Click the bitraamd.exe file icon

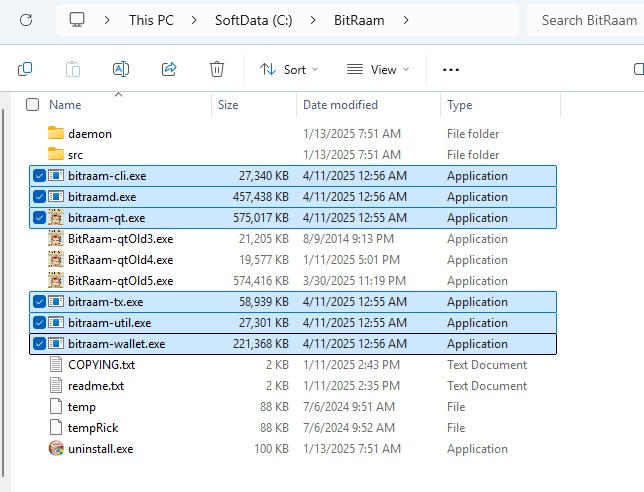[56, 197]
